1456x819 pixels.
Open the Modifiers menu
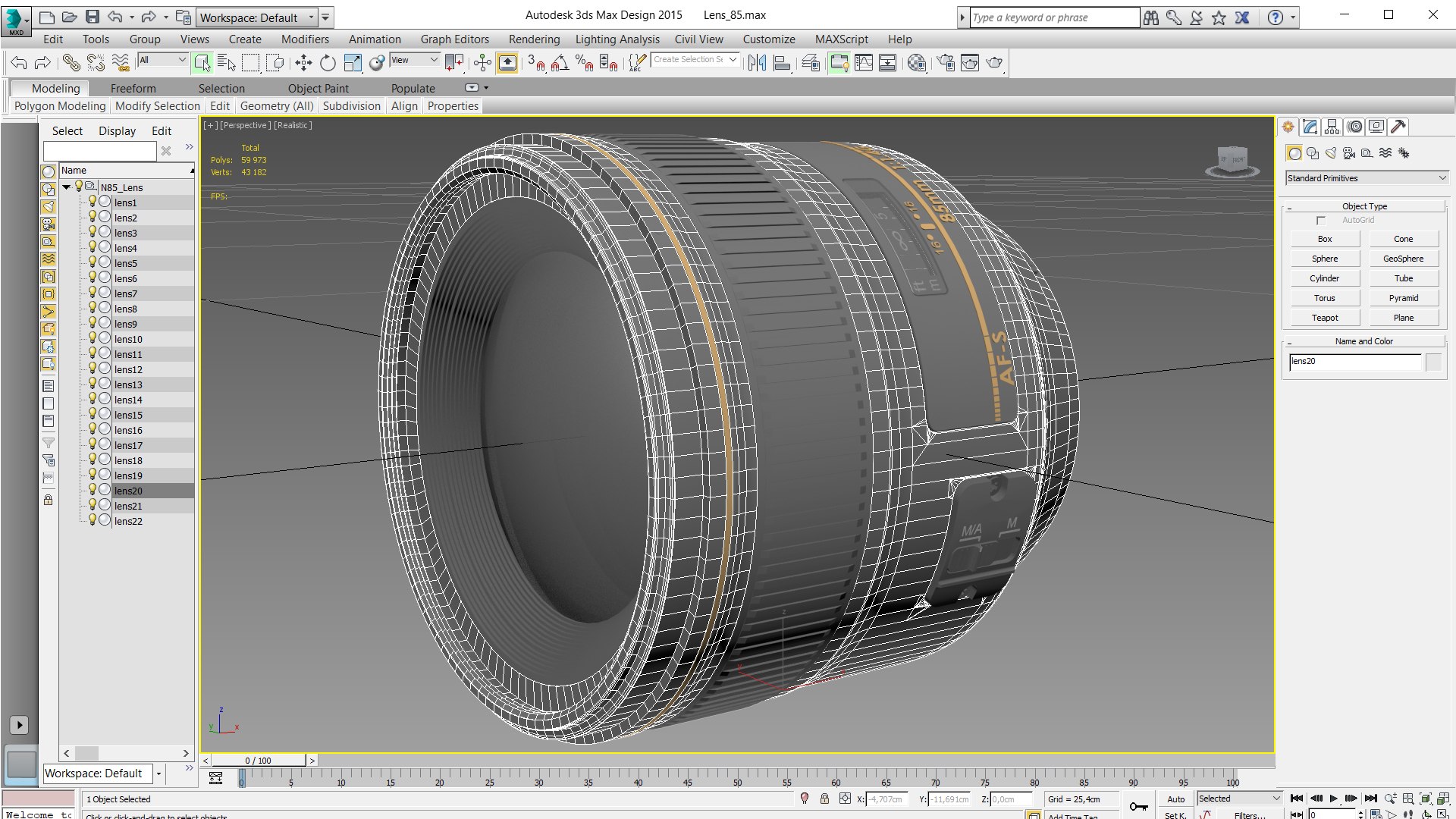point(305,39)
